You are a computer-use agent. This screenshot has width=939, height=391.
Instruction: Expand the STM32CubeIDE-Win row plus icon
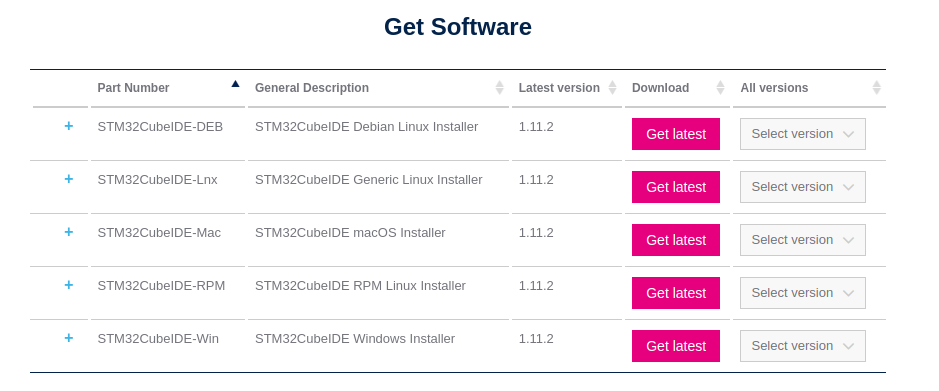tap(68, 338)
